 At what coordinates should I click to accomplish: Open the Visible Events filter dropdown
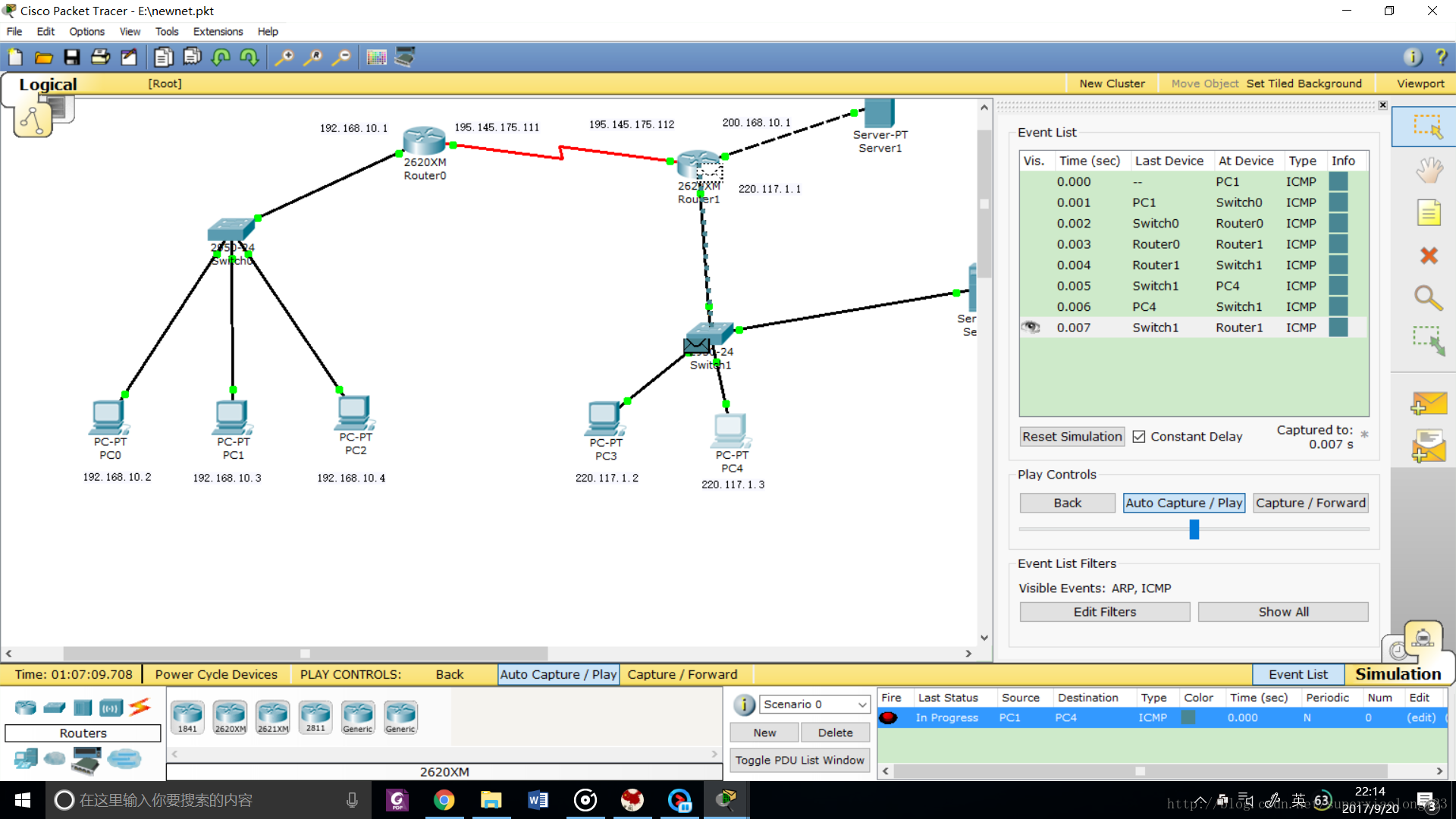click(1105, 611)
